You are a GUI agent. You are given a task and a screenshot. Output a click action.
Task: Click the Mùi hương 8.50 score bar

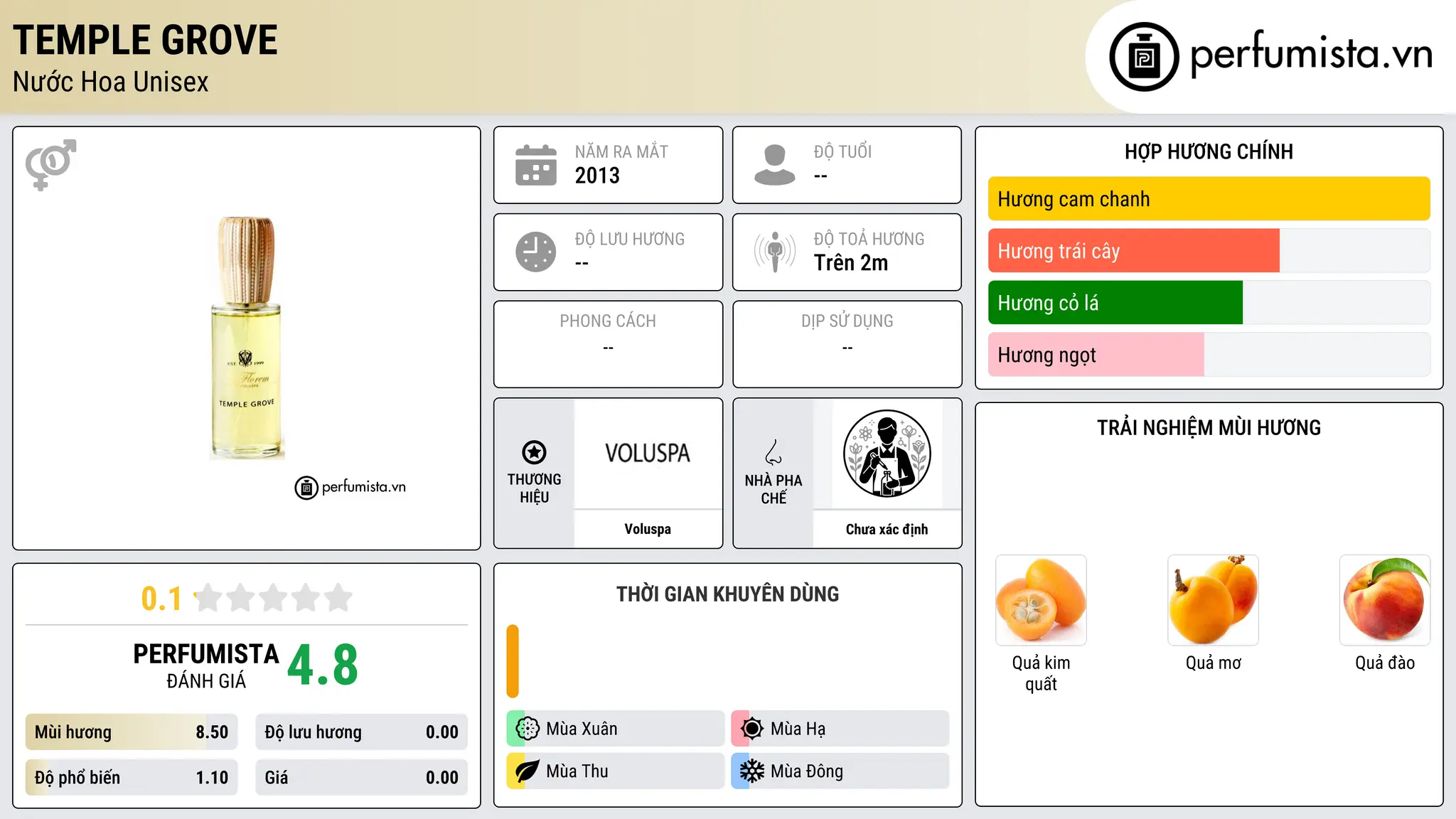pos(132,732)
